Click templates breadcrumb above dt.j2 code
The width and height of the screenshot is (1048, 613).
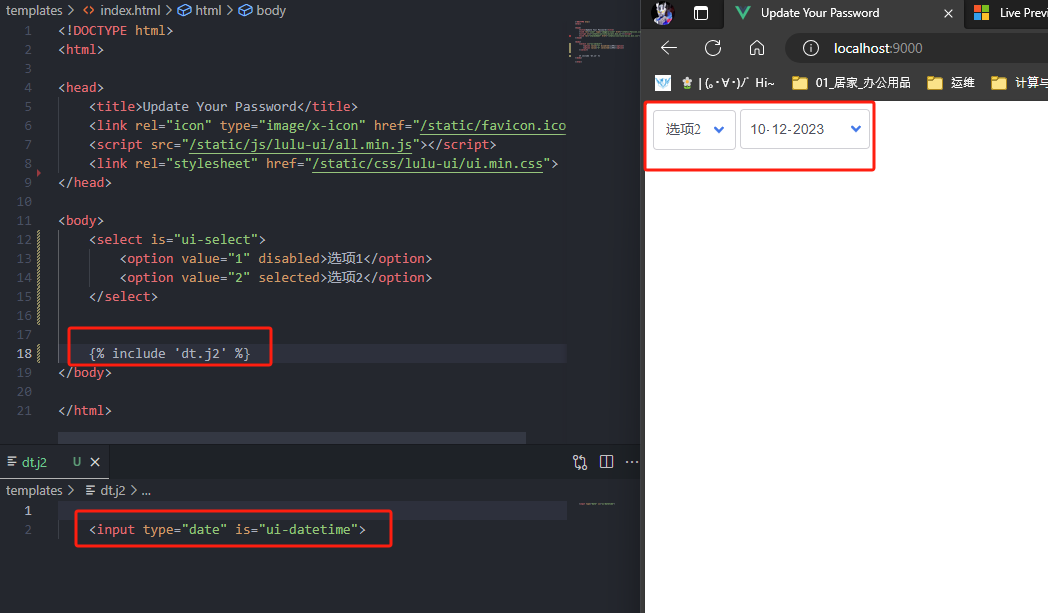[x=34, y=491]
